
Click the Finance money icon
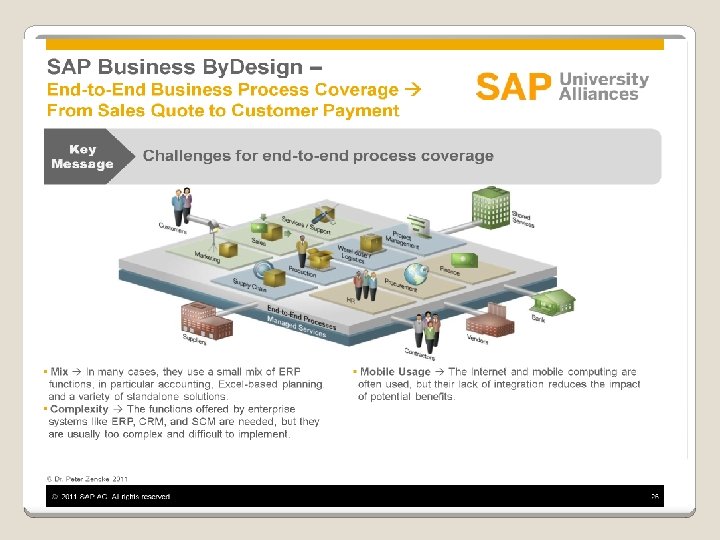pos(464,260)
